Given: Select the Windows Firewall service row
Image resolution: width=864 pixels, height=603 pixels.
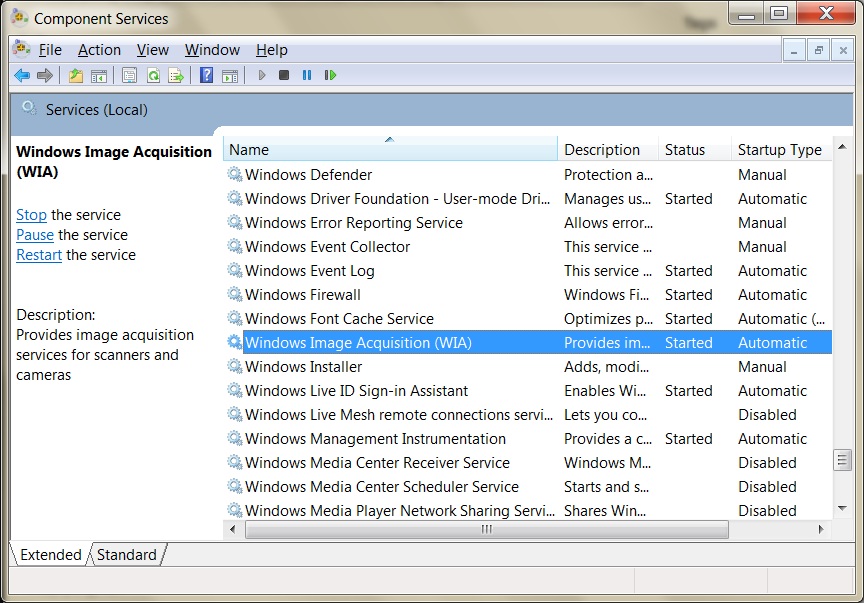Looking at the screenshot, I should [x=303, y=295].
